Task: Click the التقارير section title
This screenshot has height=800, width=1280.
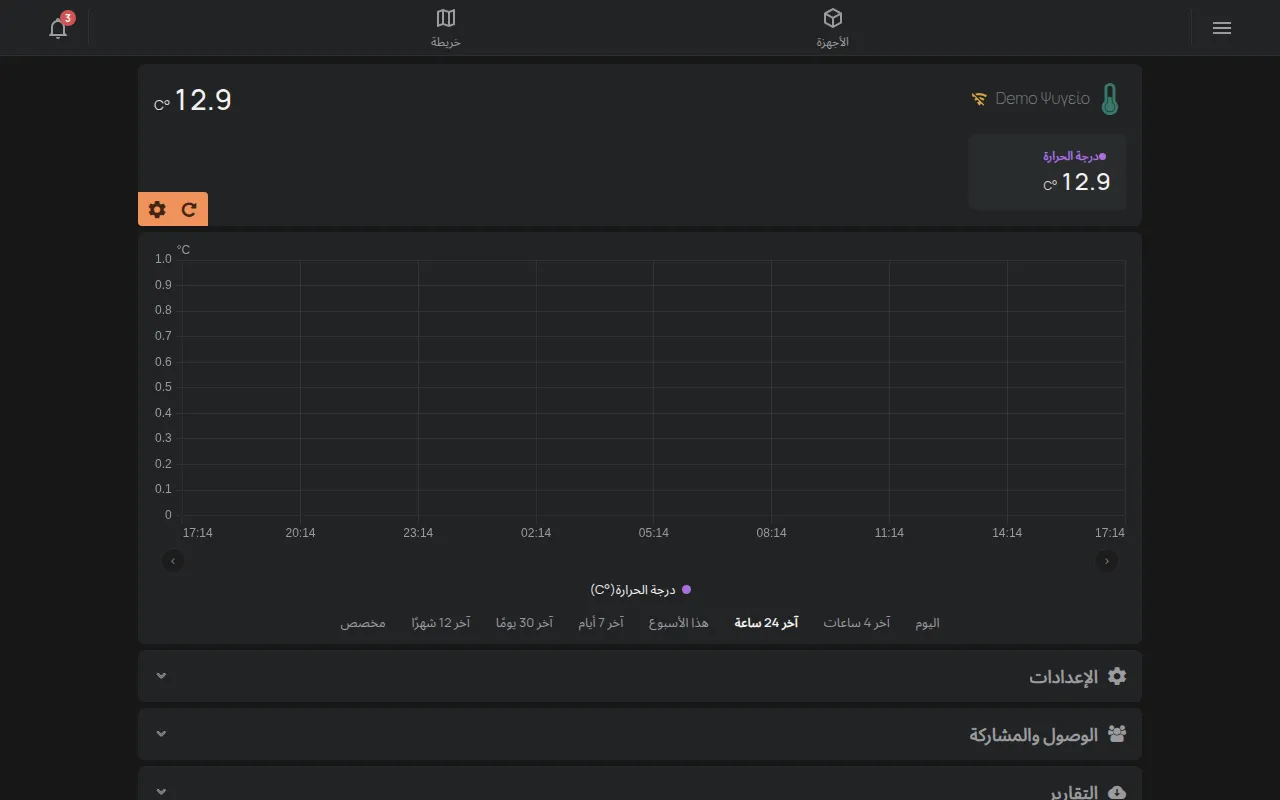Action: [x=1074, y=792]
